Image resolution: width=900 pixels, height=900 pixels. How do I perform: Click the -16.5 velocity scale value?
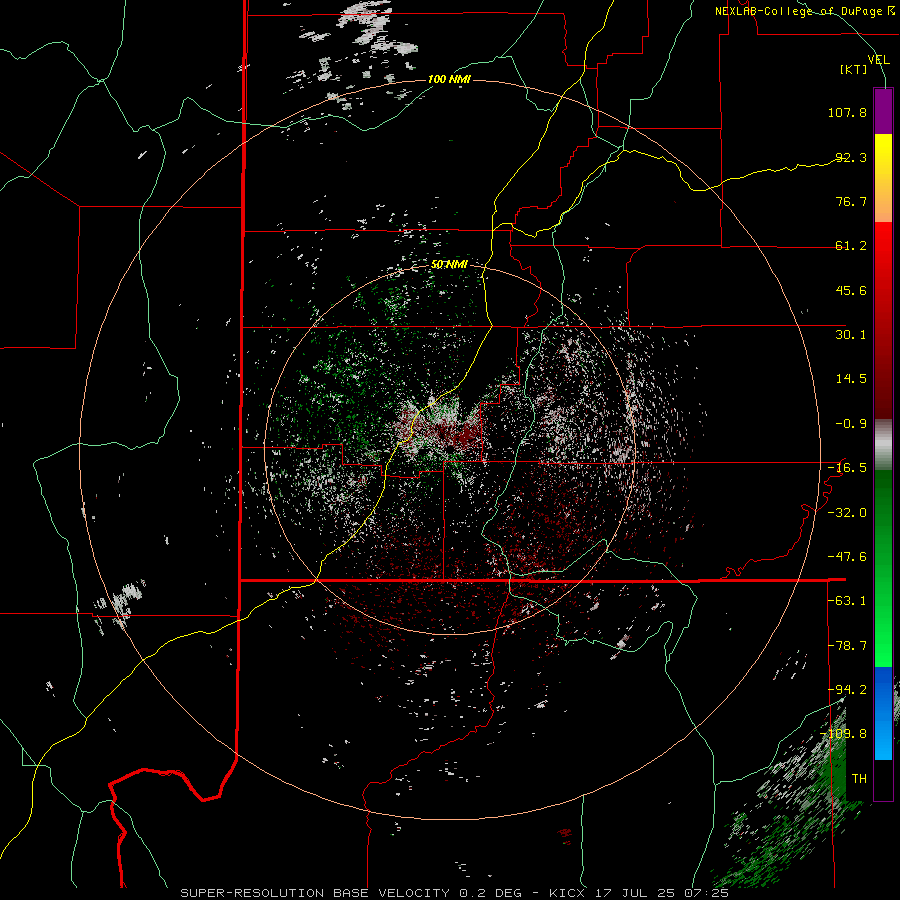click(x=847, y=468)
